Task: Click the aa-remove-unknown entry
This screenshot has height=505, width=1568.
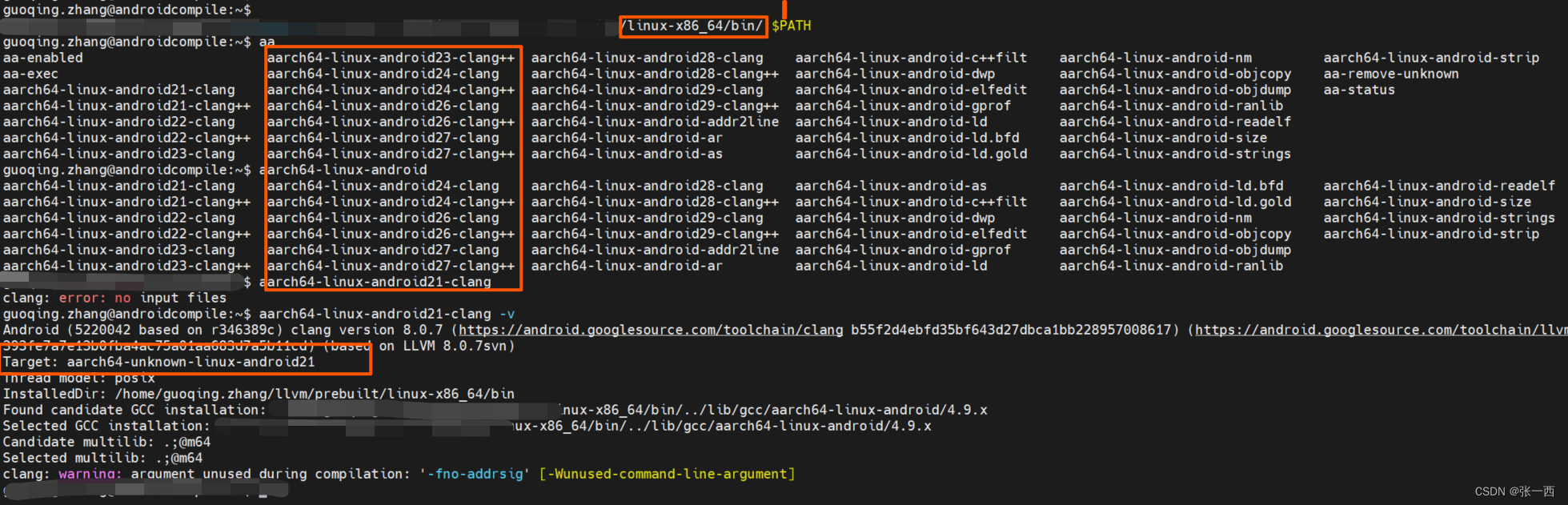Action: pyautogui.click(x=1391, y=74)
